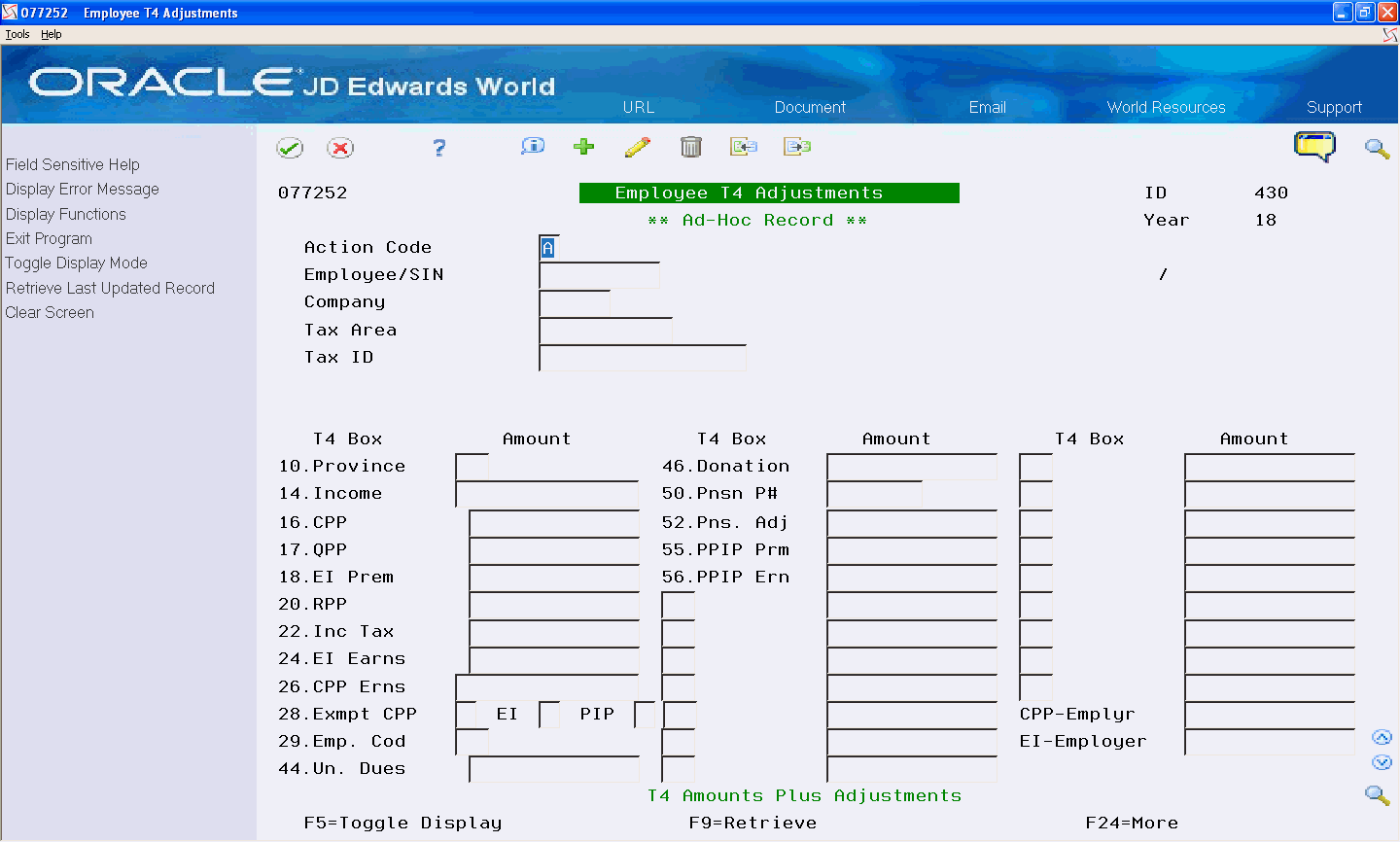Viewport: 1400px width, 842px height.
Task: Click the magnifier icon in the toolbar
Action: point(1377,149)
